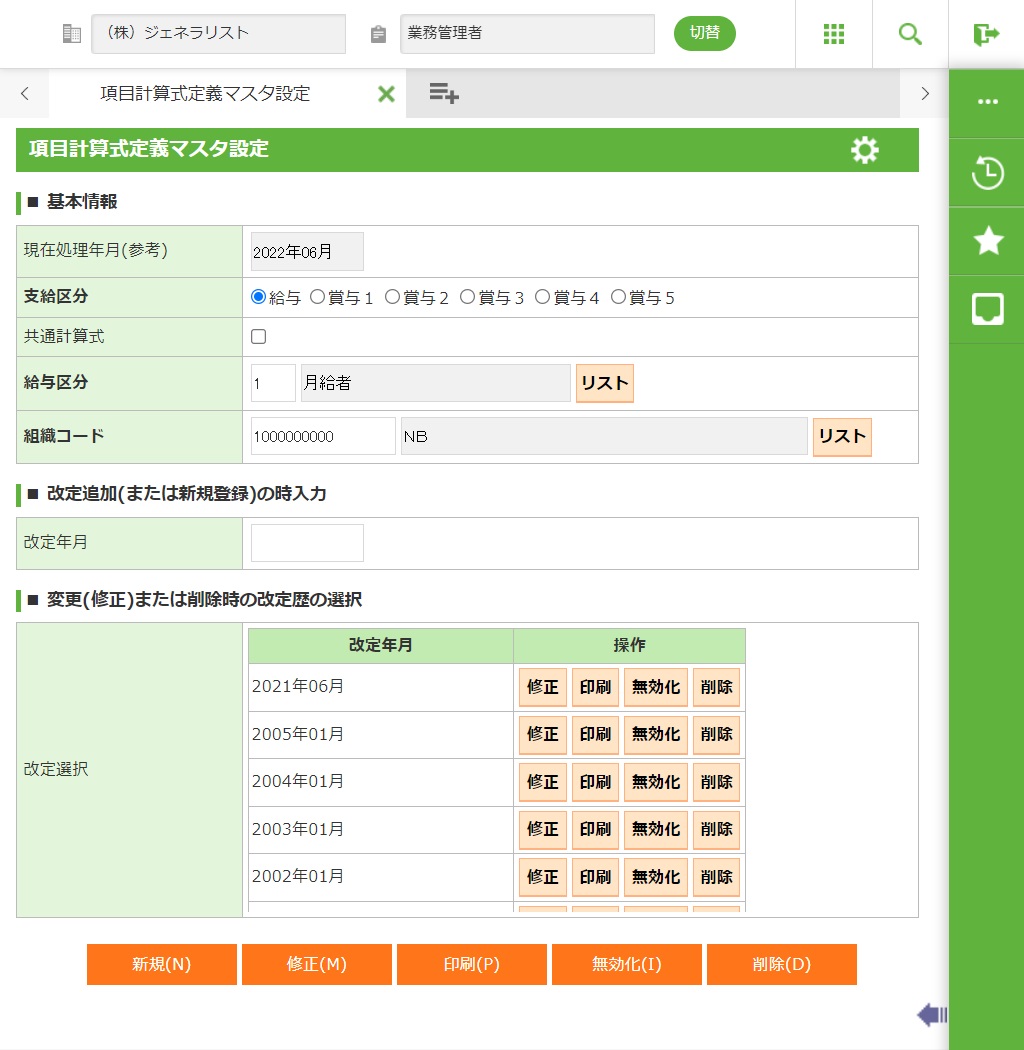
Task: Click the three-dots sidebar menu icon
Action: tap(987, 102)
